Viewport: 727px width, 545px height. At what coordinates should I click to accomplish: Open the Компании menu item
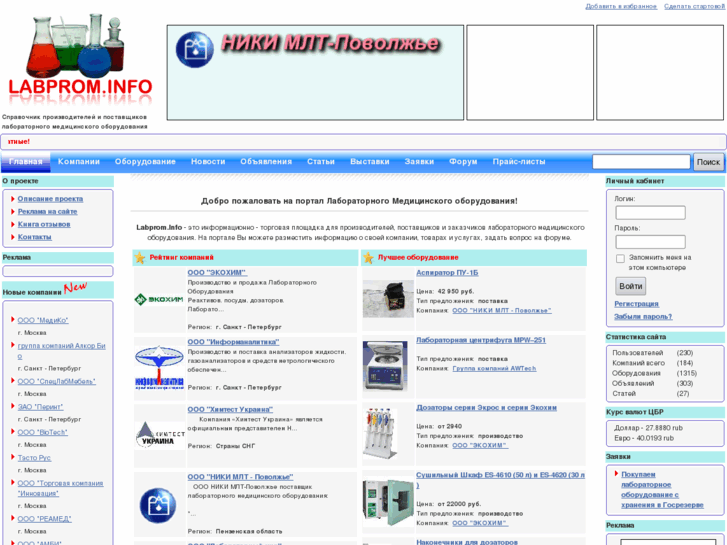point(79,162)
